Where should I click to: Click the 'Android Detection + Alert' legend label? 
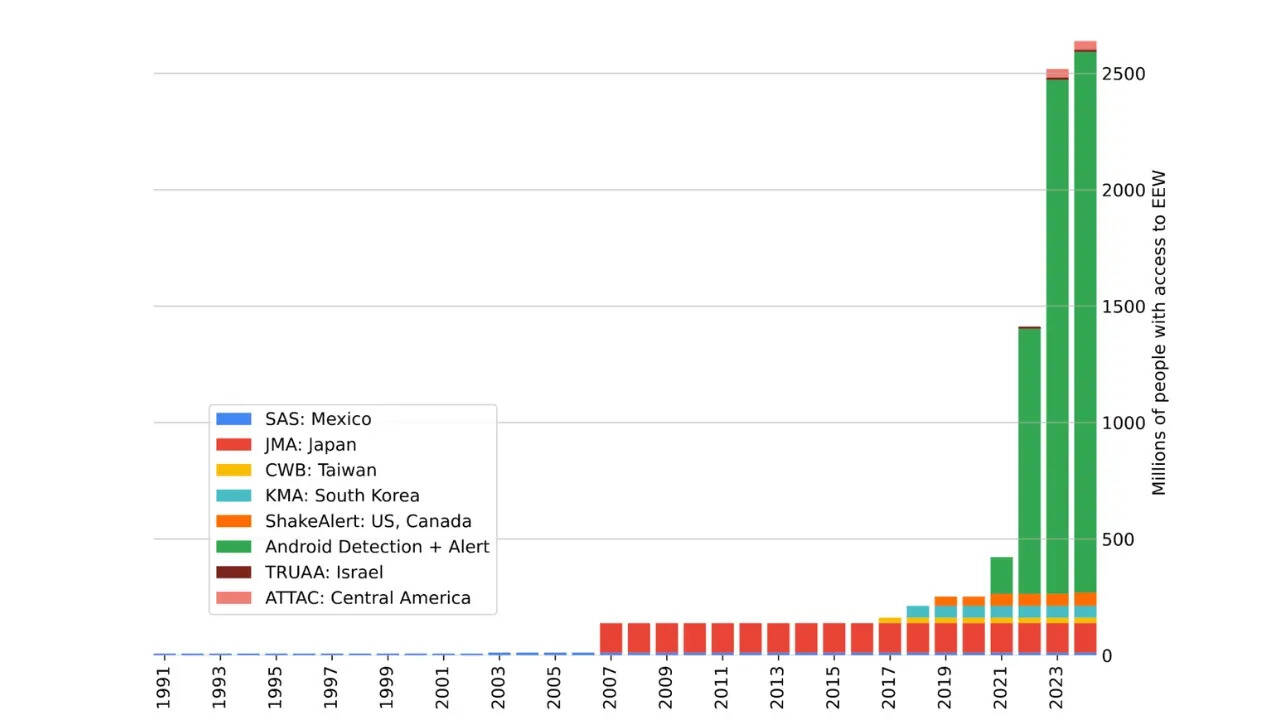377,547
